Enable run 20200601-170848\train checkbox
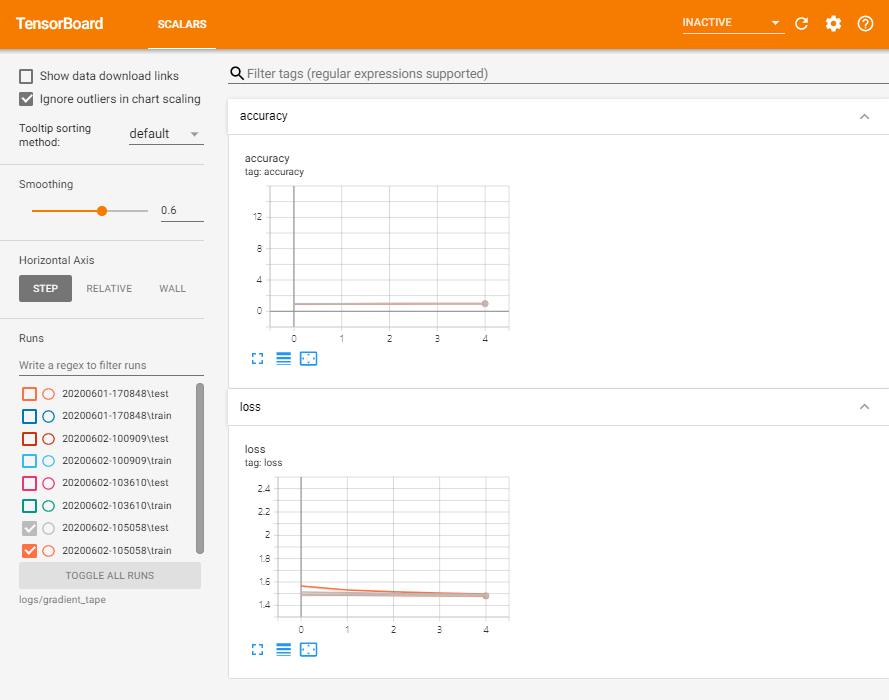Image resolution: width=889 pixels, height=700 pixels. [29, 416]
